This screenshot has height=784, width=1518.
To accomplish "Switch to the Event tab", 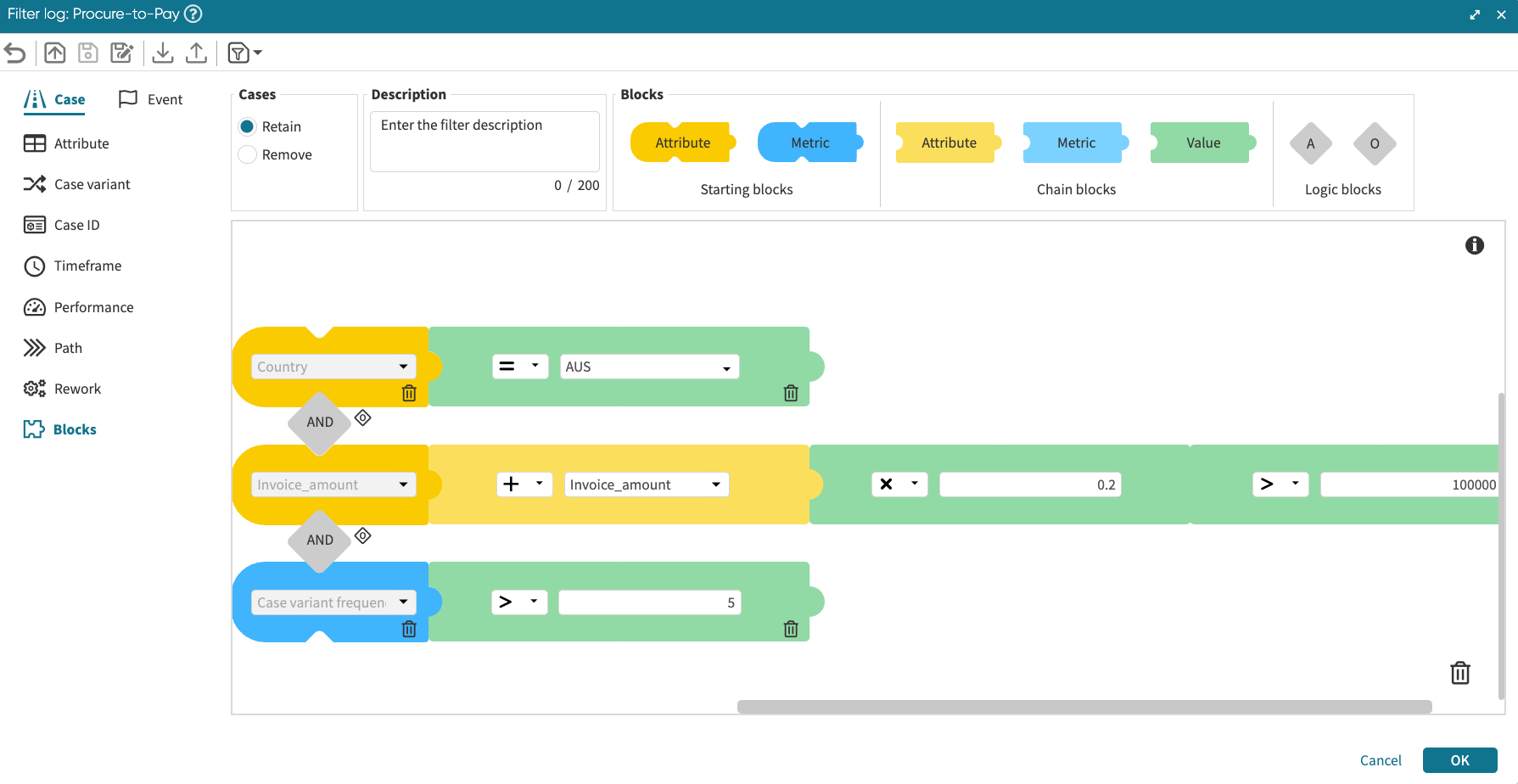I will click(x=151, y=99).
